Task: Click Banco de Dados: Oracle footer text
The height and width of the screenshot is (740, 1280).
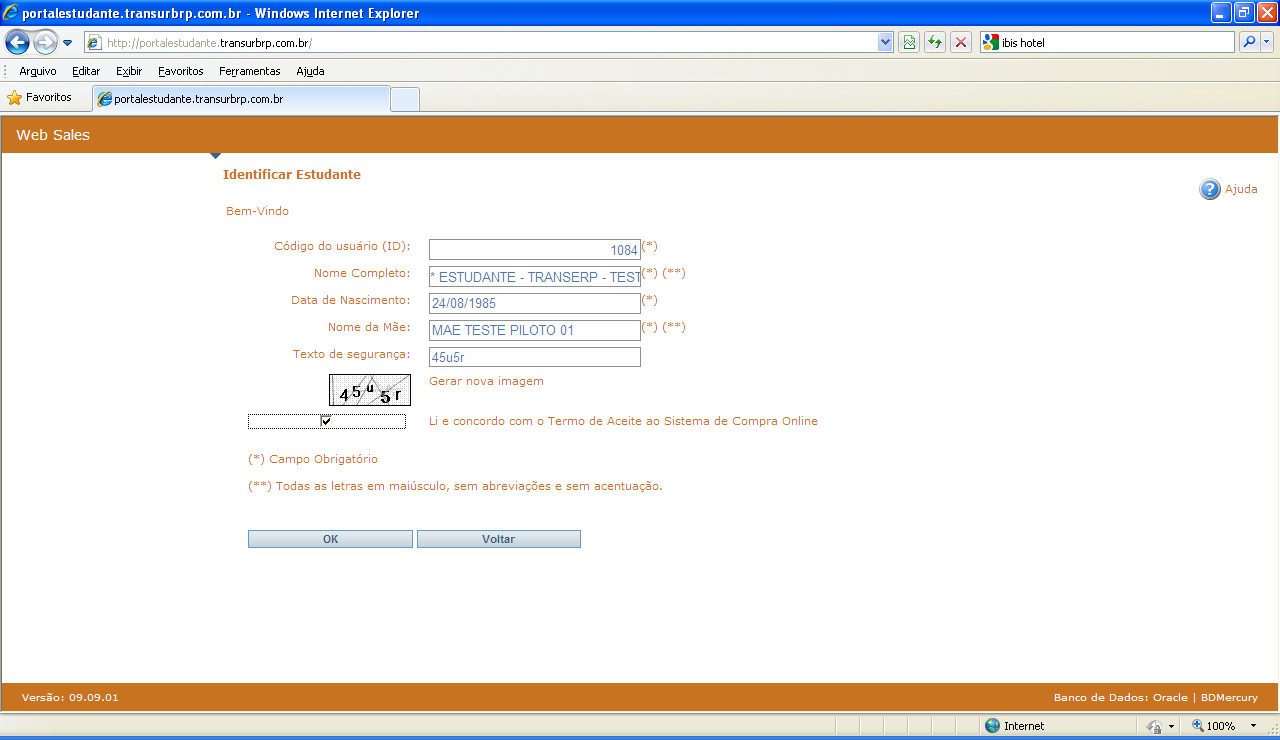Action: coord(1120,698)
